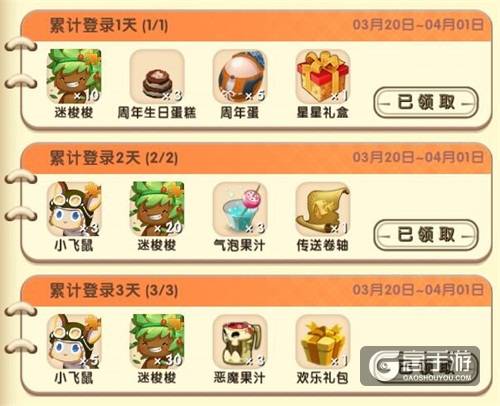Viewport: 500px width, 406px height.
Task: Tap the date range on day 1 header
Action: click(x=418, y=25)
